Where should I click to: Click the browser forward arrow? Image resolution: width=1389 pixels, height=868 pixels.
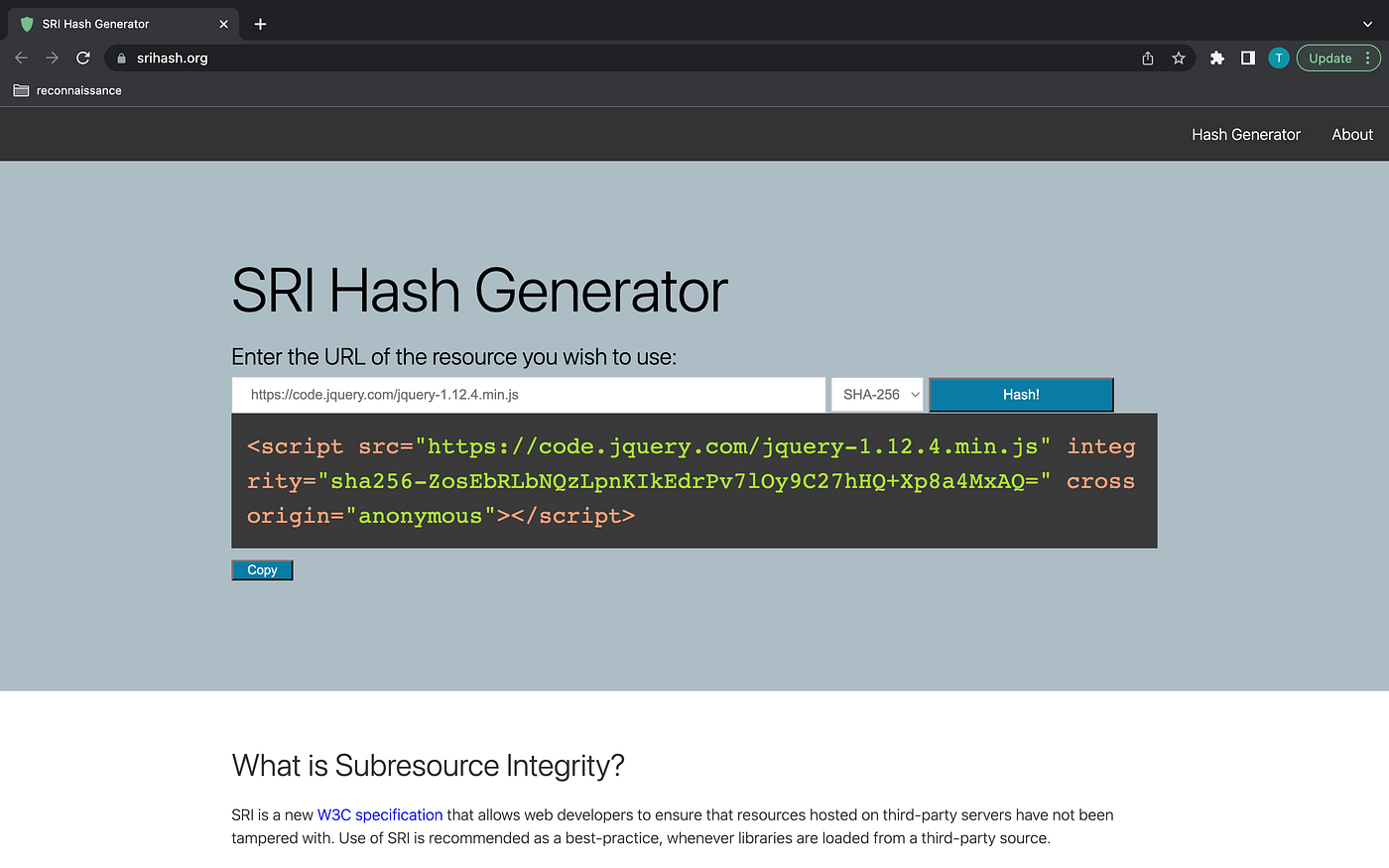(52, 58)
